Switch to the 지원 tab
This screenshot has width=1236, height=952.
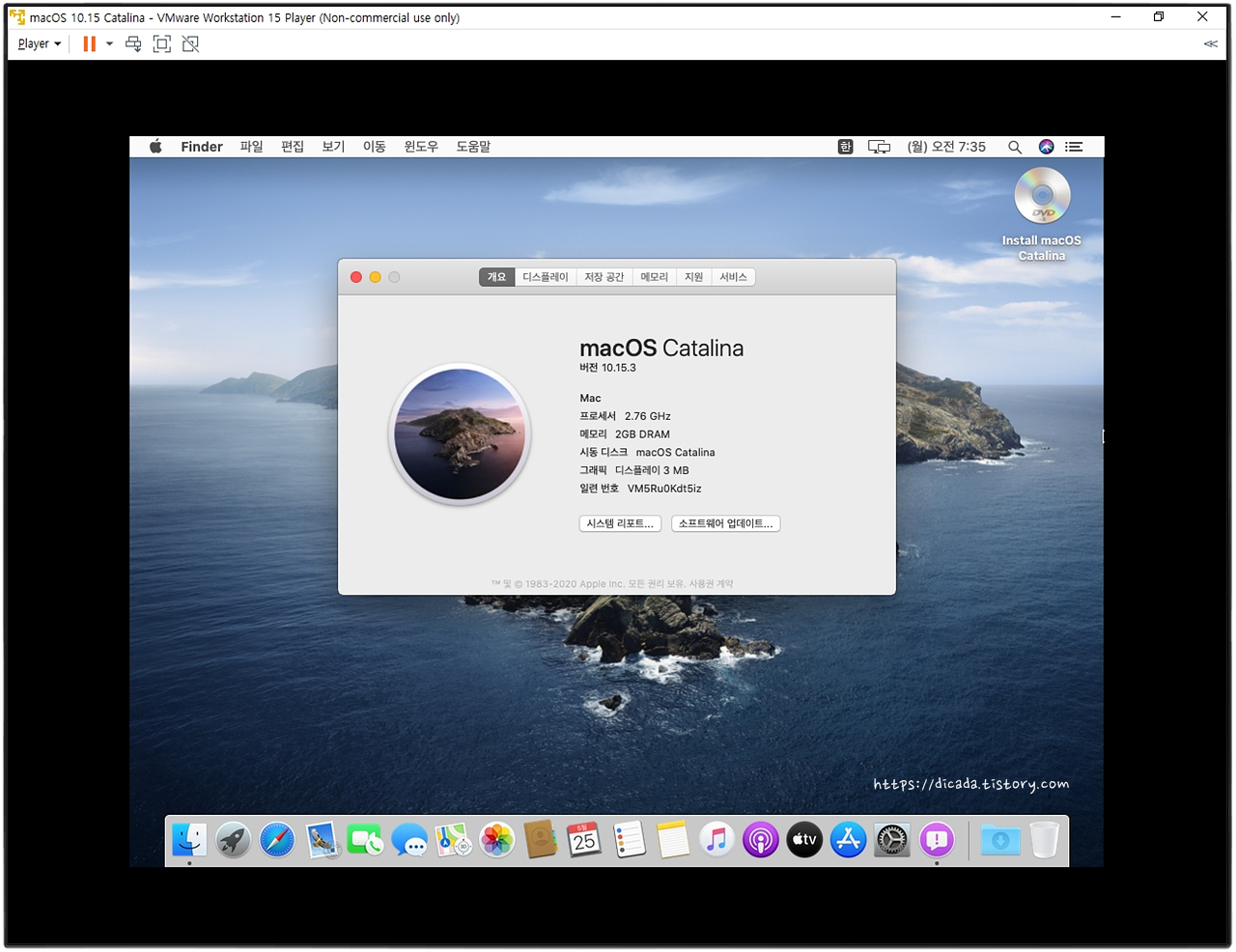pyautogui.click(x=694, y=277)
